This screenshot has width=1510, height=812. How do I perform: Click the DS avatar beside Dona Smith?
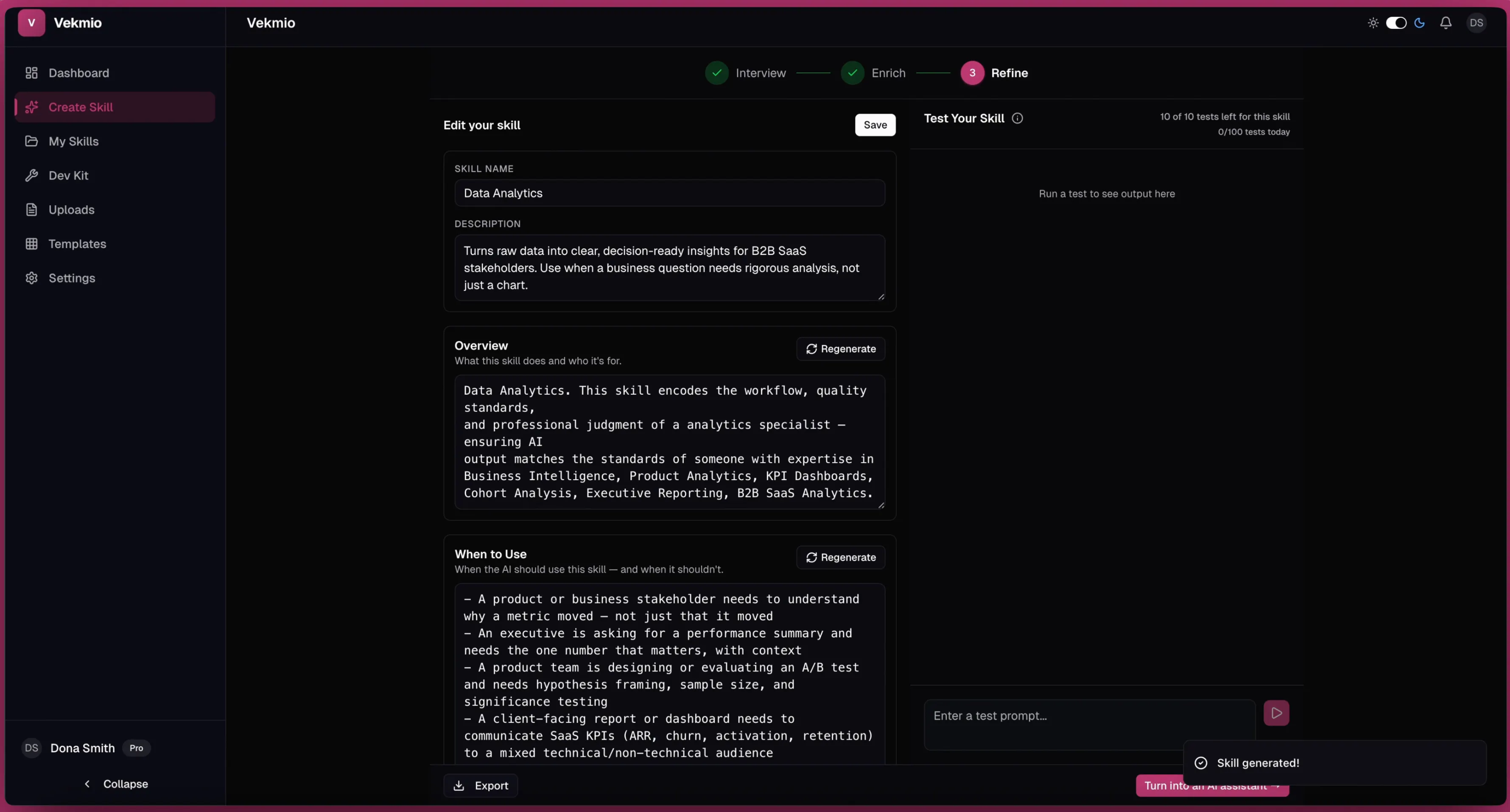click(x=32, y=748)
